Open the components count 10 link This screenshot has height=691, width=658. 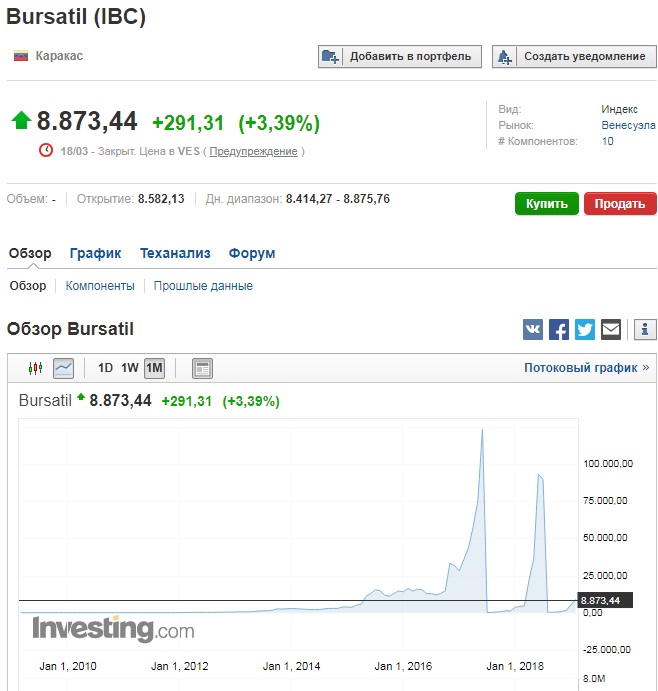click(x=607, y=141)
